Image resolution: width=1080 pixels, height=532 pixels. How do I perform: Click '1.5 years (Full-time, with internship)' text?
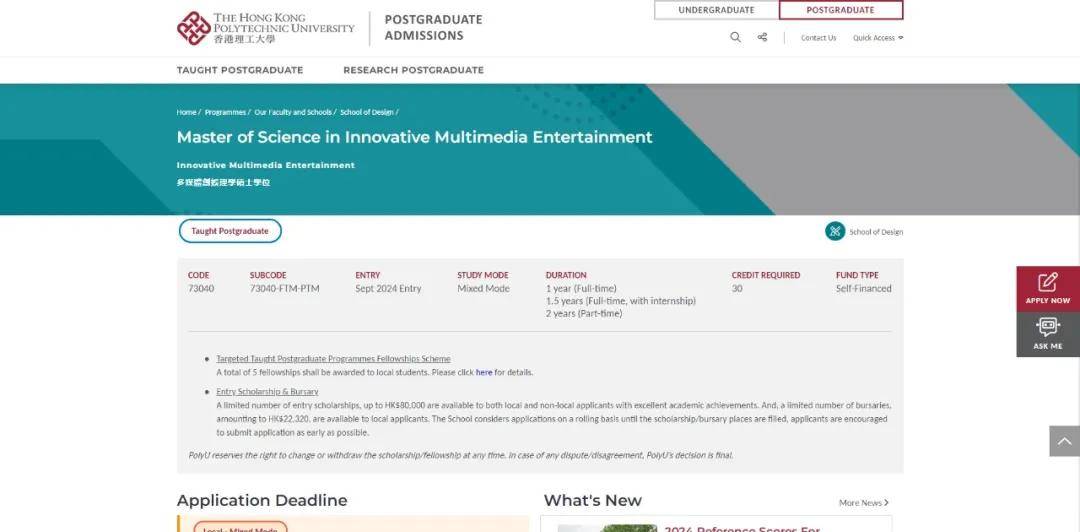pos(621,301)
